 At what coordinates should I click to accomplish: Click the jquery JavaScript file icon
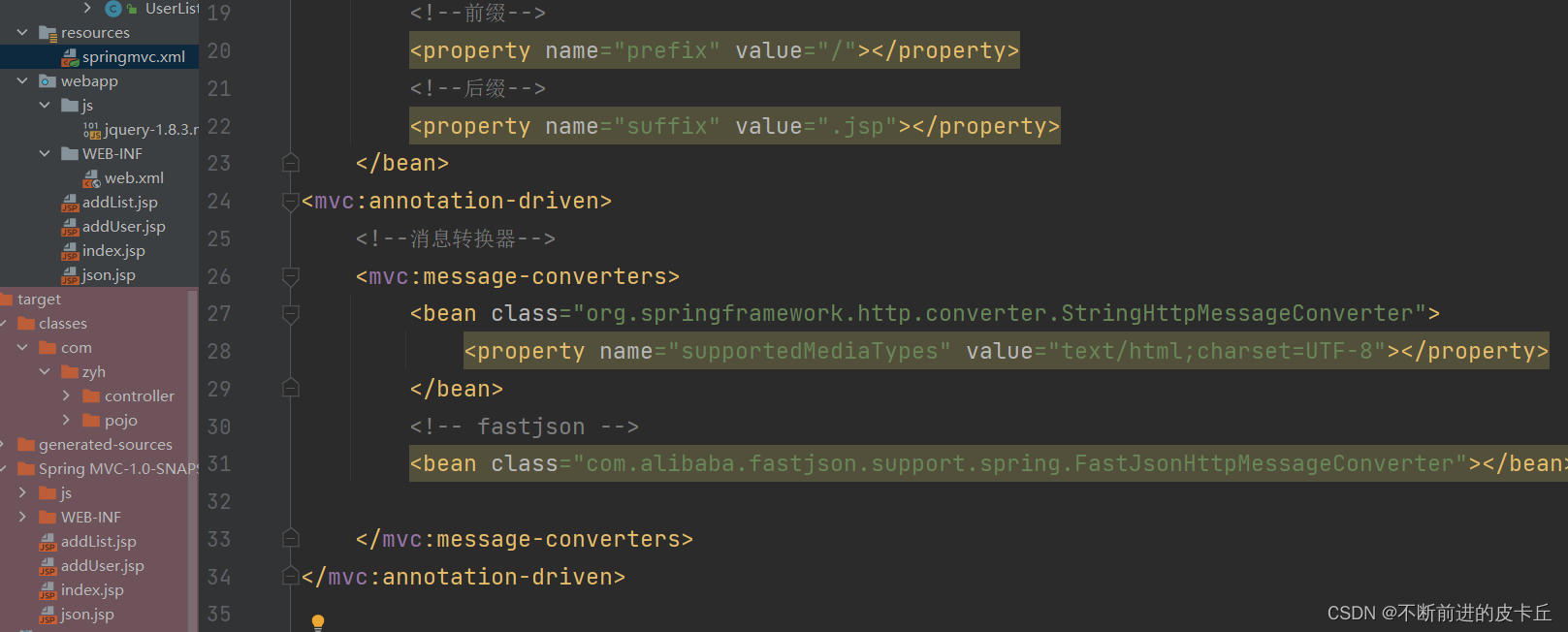91,130
